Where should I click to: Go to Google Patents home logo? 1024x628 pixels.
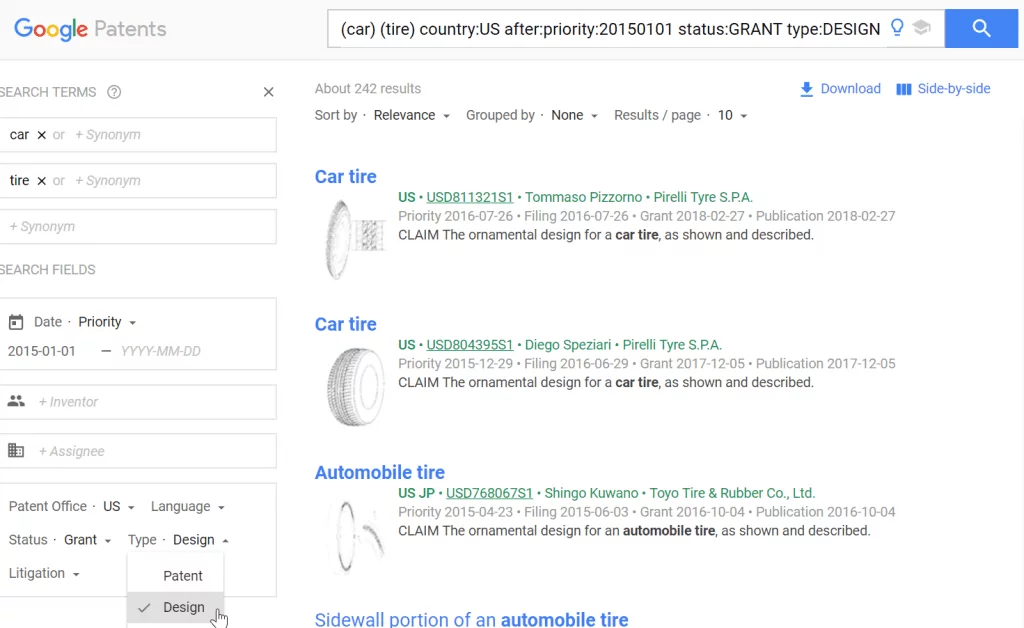click(x=90, y=29)
